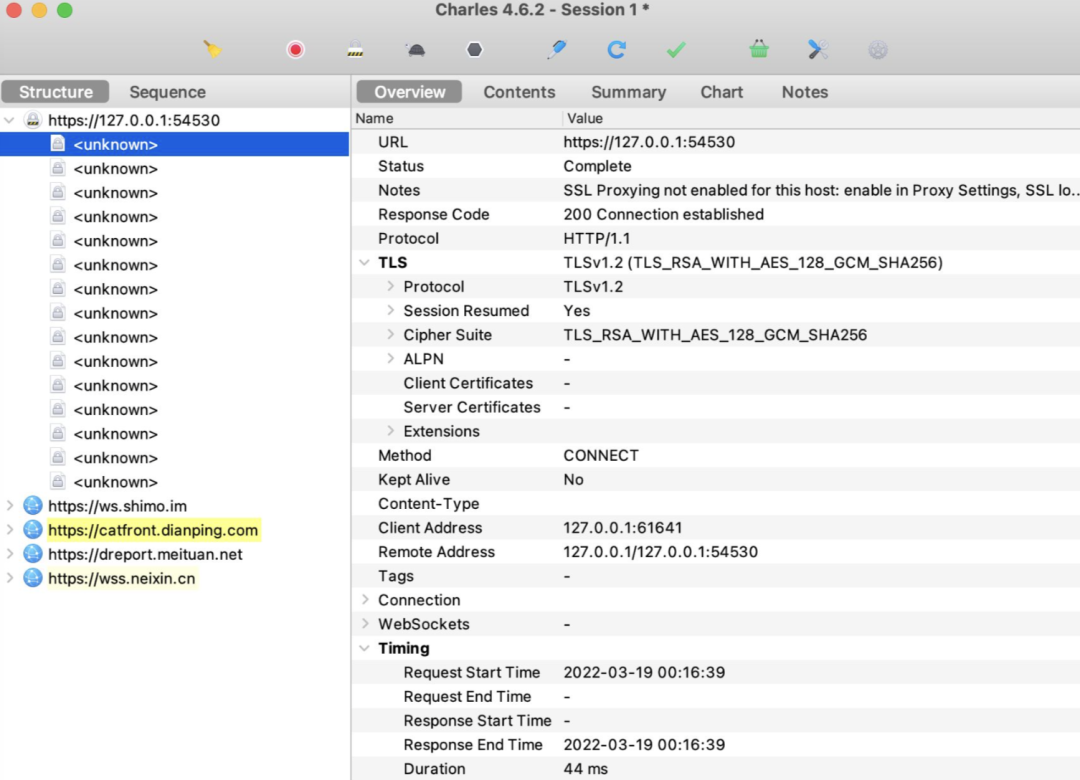This screenshot has height=780, width=1080.
Task: Toggle breakpoints with the hexagon icon
Action: 475,50
